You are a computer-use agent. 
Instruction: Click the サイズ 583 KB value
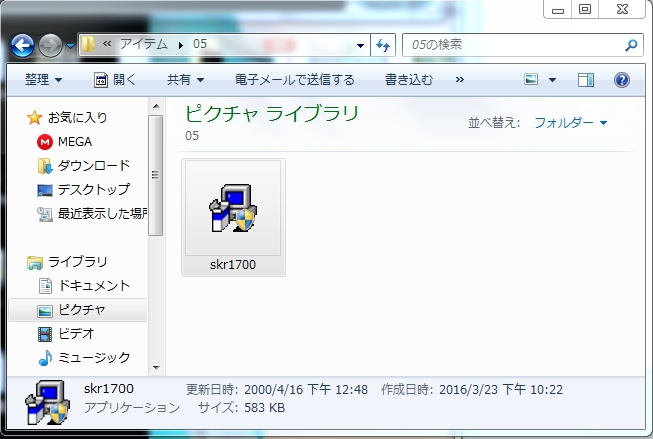click(x=264, y=407)
